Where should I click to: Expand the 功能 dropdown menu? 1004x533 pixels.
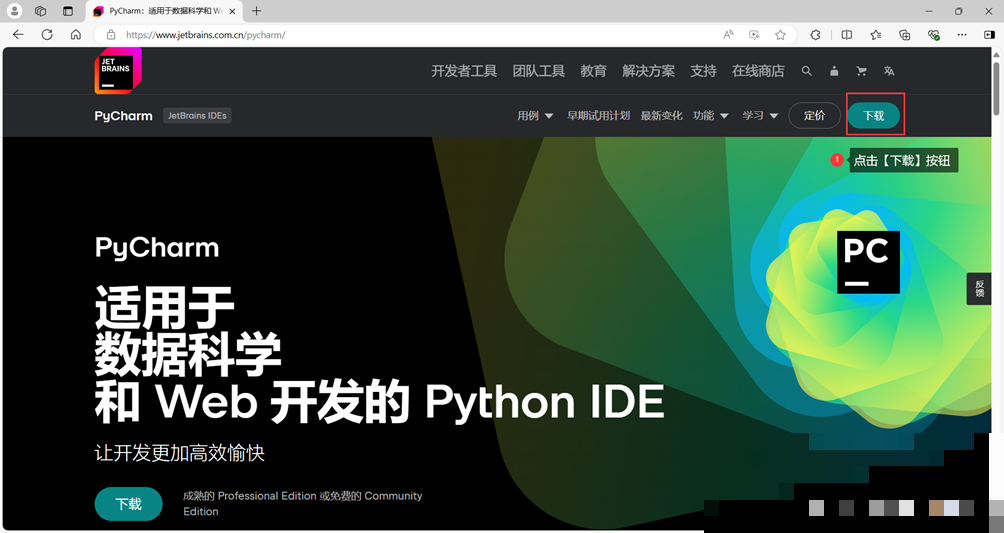[x=711, y=115]
